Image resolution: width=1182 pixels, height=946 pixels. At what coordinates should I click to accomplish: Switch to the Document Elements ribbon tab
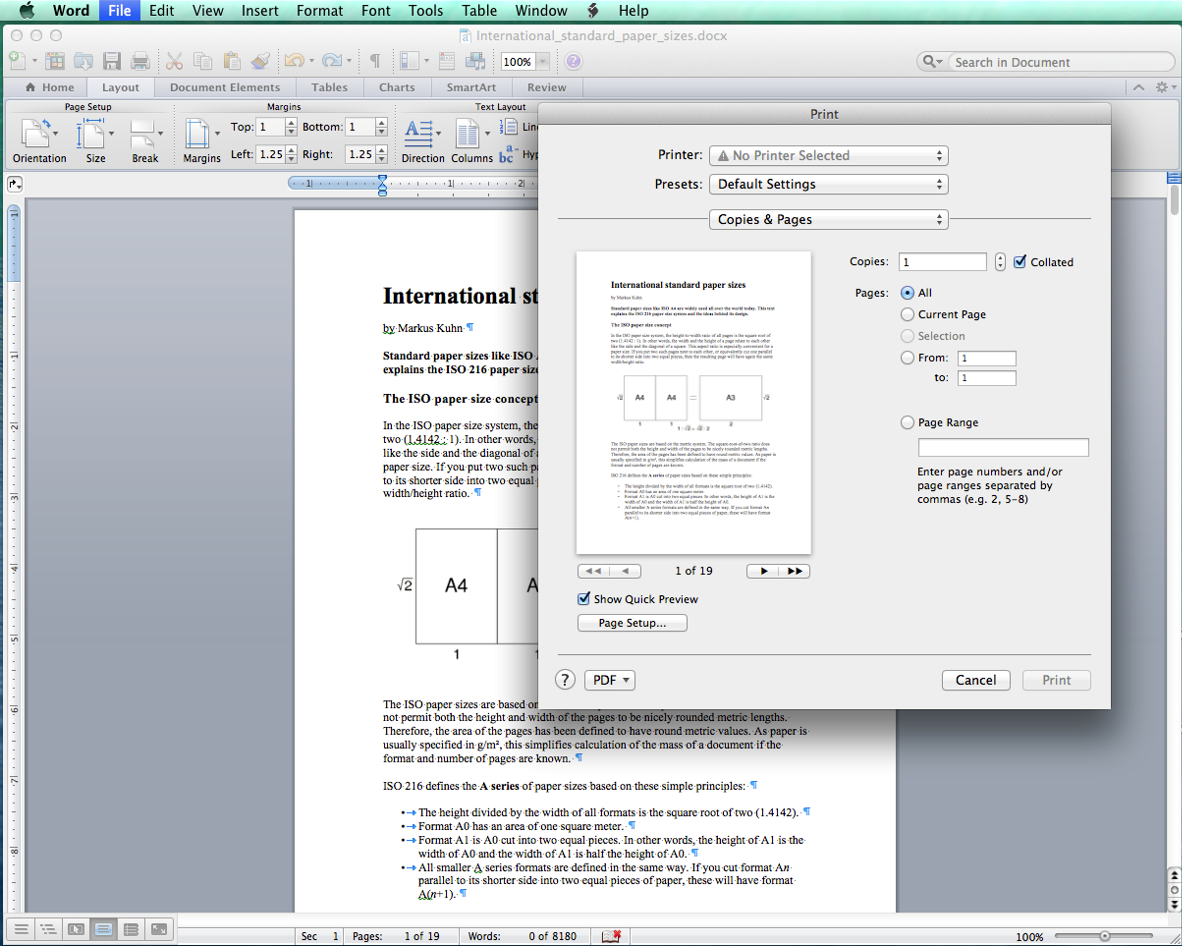[x=225, y=87]
